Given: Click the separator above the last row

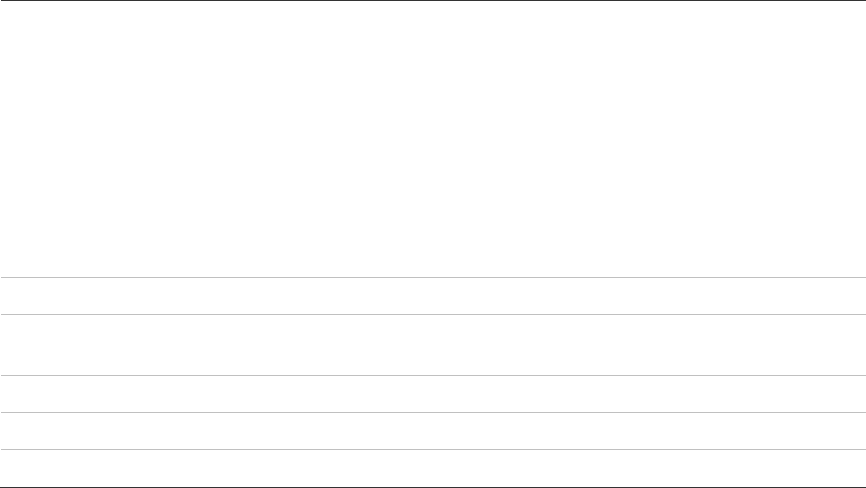Looking at the screenshot, I should point(433,449).
